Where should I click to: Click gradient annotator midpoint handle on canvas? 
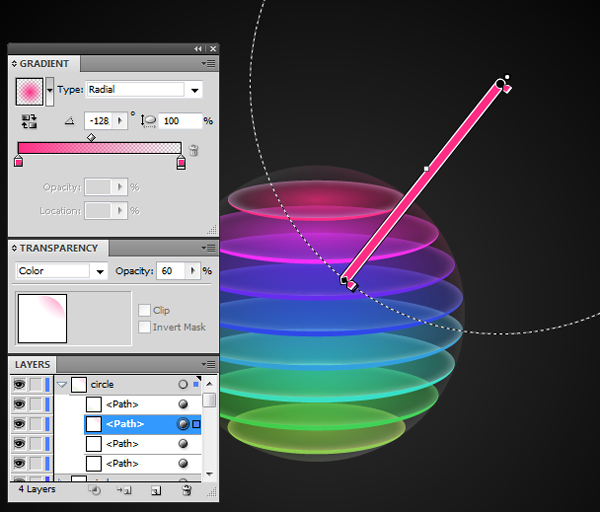point(426,169)
